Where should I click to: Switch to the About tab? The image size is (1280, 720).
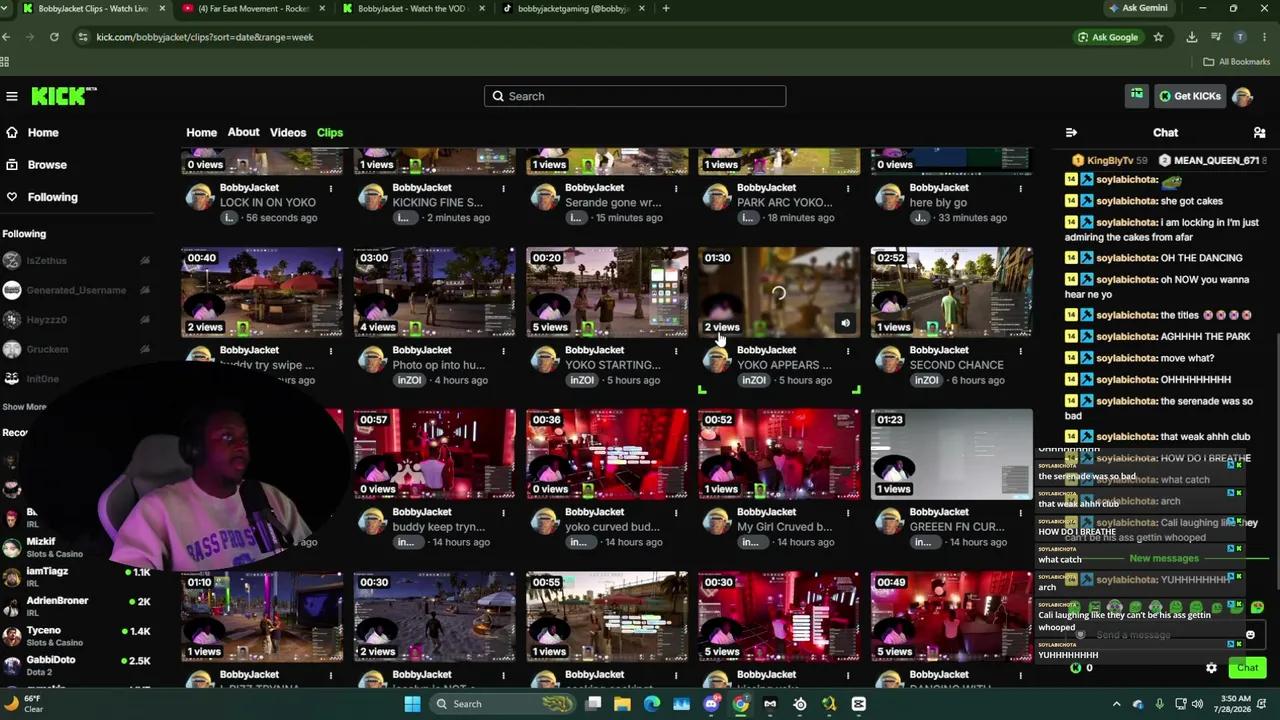(243, 132)
